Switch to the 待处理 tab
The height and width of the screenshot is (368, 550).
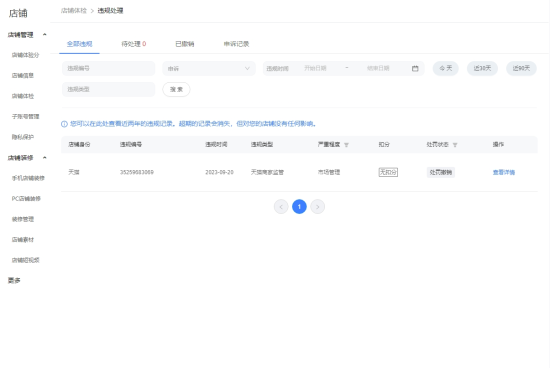coord(134,44)
